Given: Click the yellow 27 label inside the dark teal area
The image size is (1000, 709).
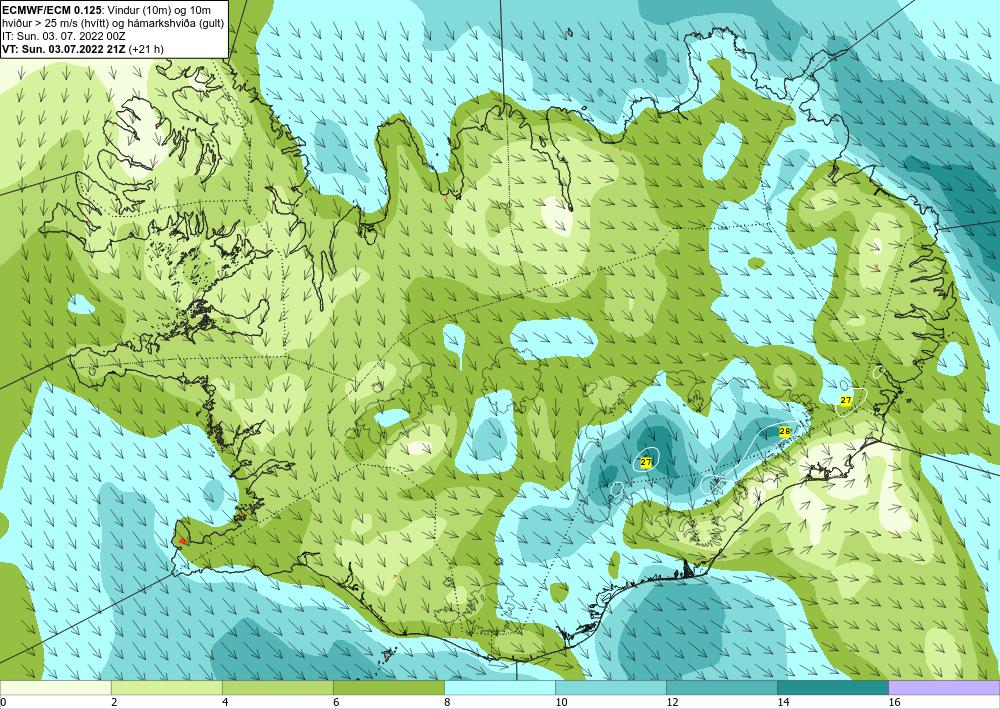Looking at the screenshot, I should click(646, 462).
